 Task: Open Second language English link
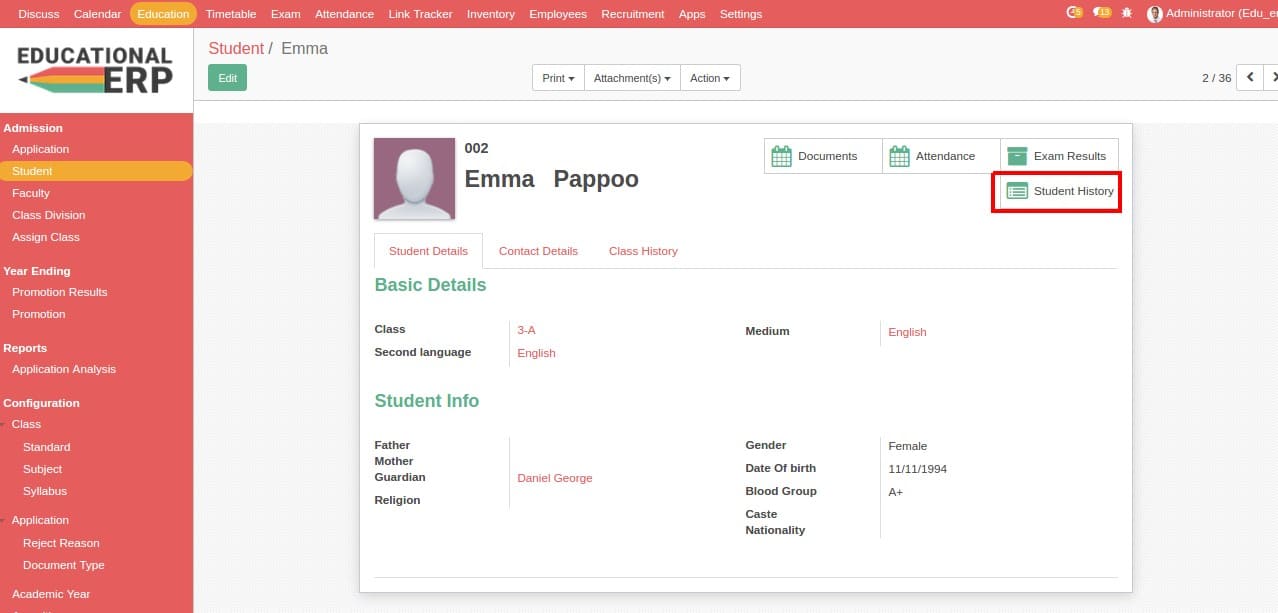coord(536,353)
